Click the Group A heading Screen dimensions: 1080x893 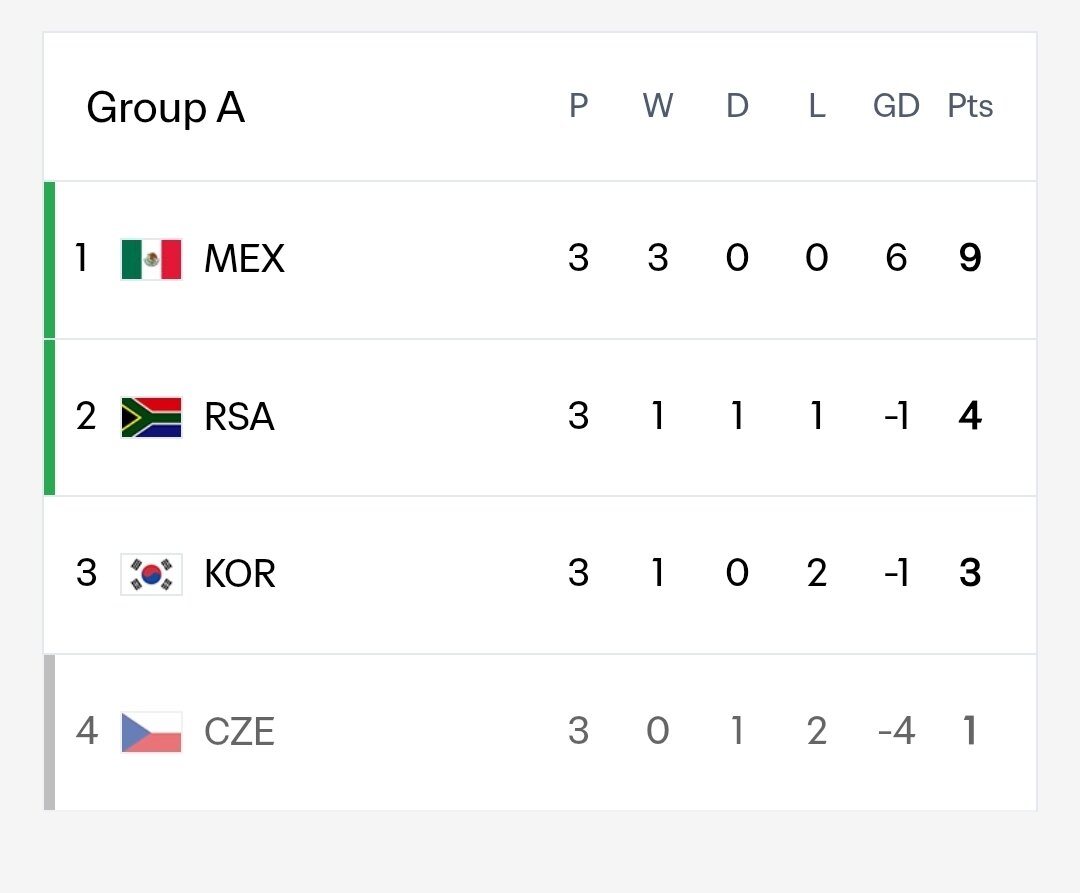coord(165,108)
